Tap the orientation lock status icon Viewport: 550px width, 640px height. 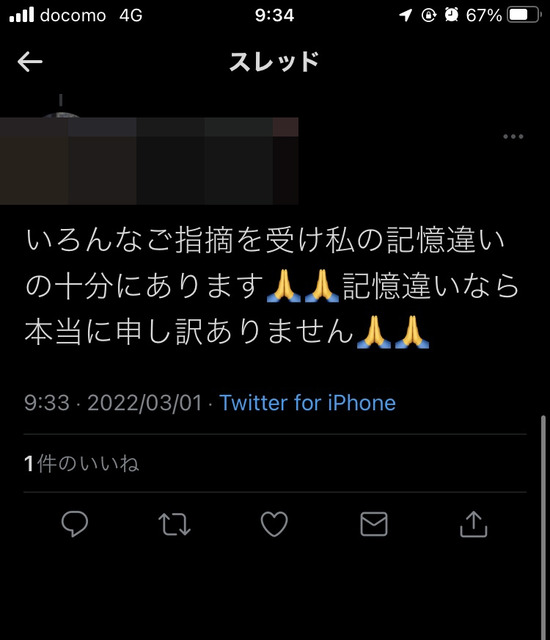click(x=428, y=15)
